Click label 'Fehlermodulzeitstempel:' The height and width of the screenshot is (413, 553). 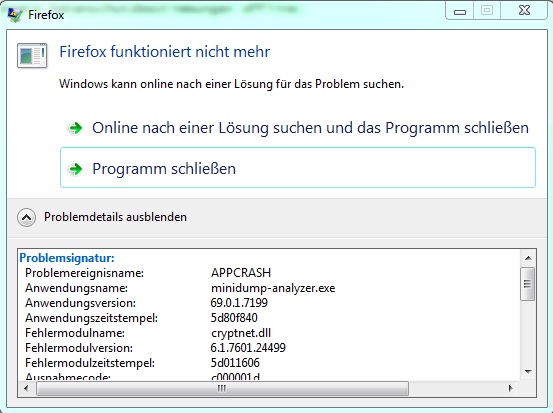click(90, 363)
